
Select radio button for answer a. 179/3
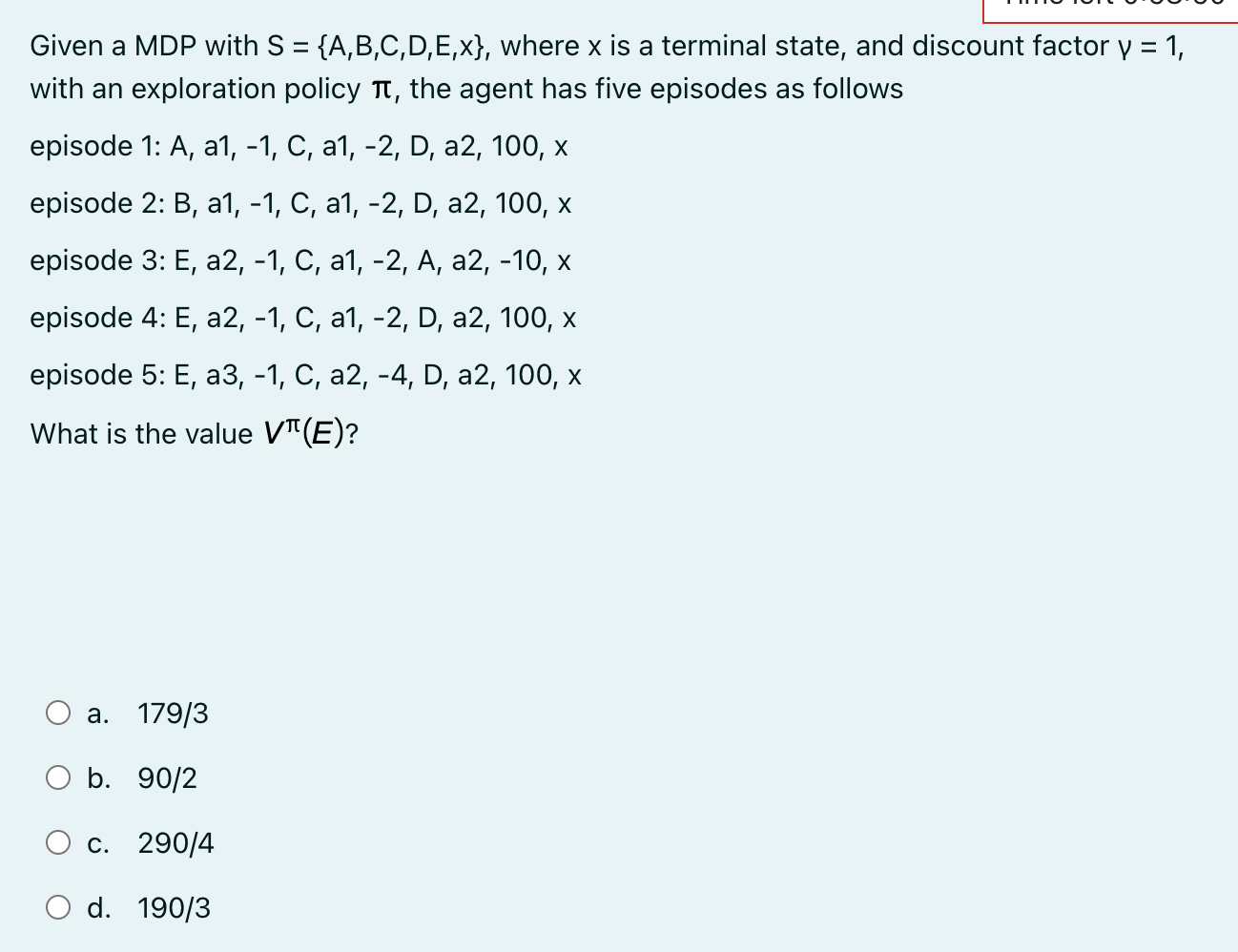click(58, 713)
